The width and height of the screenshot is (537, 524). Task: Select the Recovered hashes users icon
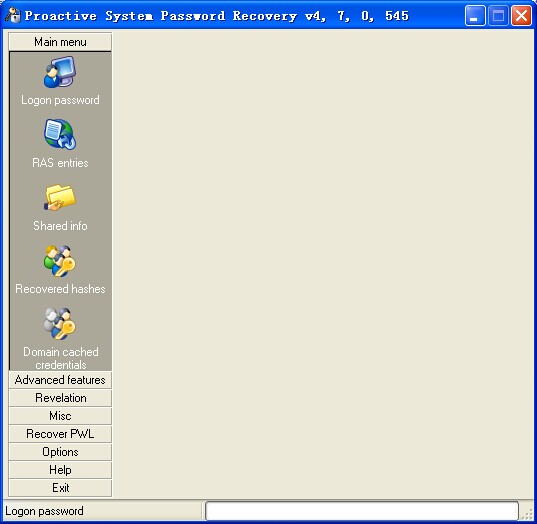[x=60, y=261]
